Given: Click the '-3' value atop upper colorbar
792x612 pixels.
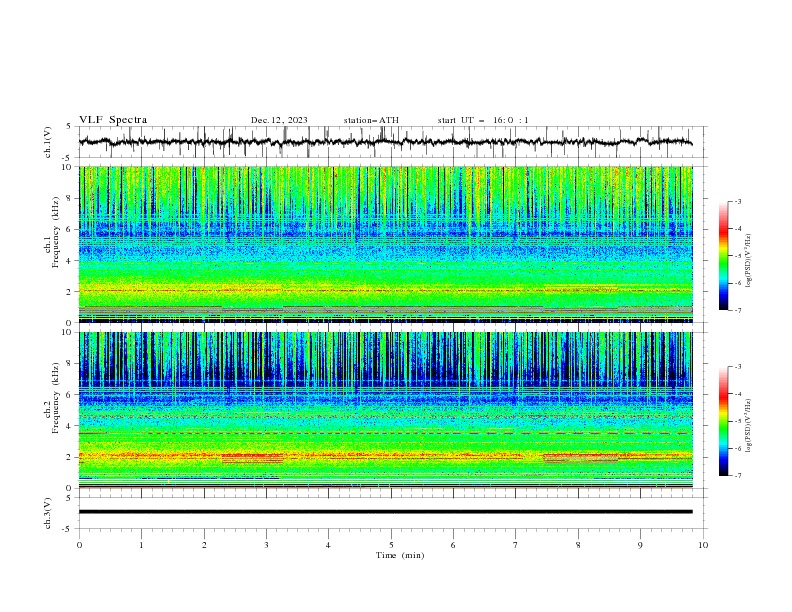Looking at the screenshot, I should coord(737,201).
